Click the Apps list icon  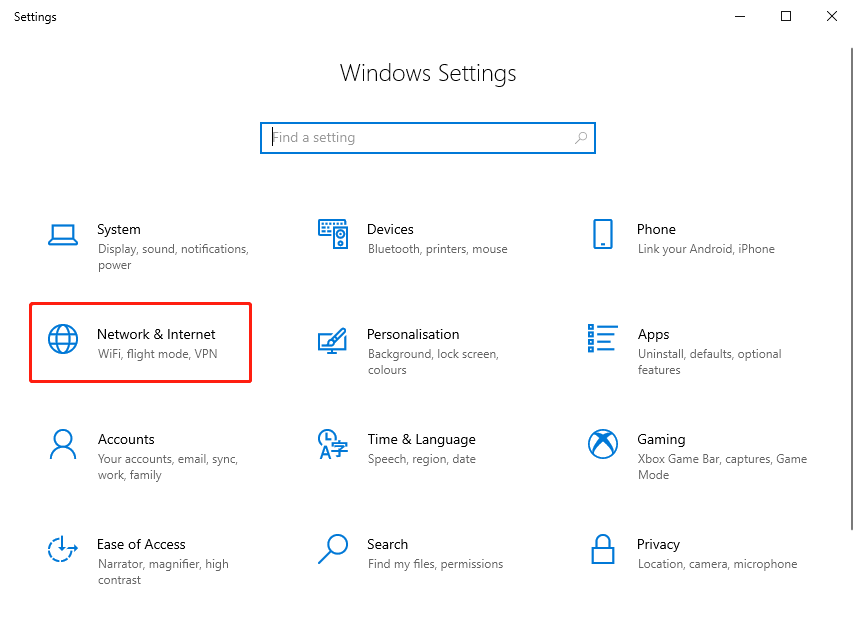tap(602, 339)
